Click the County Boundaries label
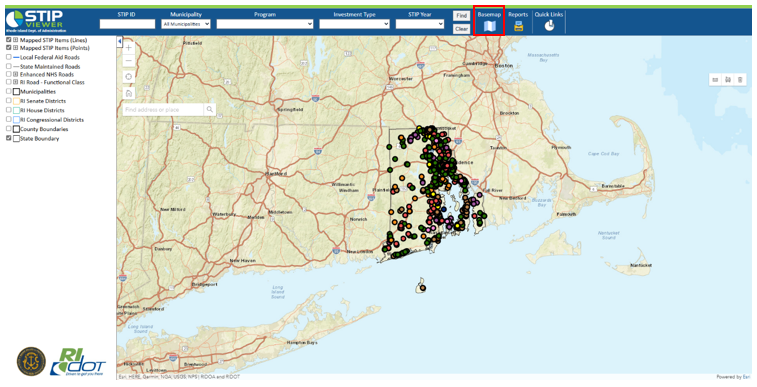Screen dimensions: 757x387 pos(44,129)
